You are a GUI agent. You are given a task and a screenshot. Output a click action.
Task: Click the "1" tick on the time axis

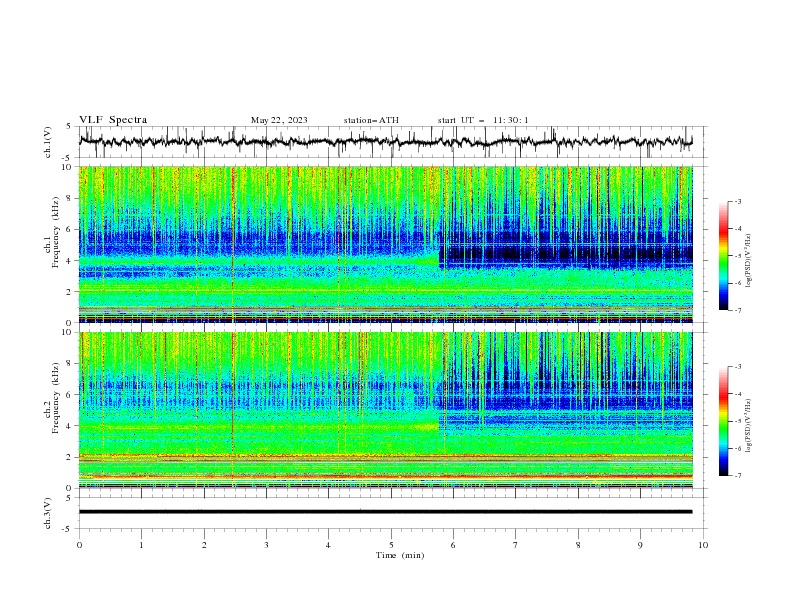click(141, 545)
